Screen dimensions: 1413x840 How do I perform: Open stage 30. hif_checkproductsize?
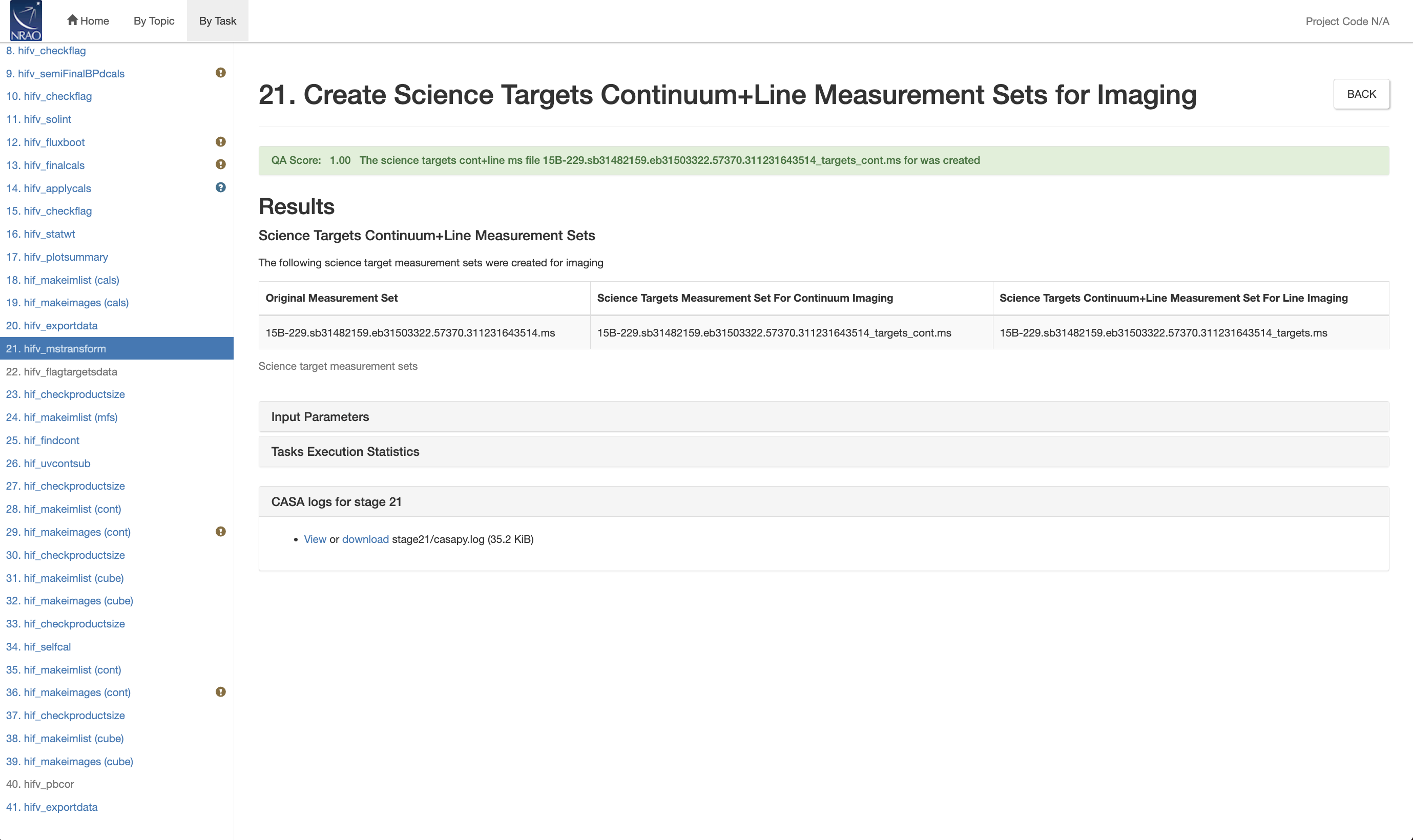click(x=65, y=555)
